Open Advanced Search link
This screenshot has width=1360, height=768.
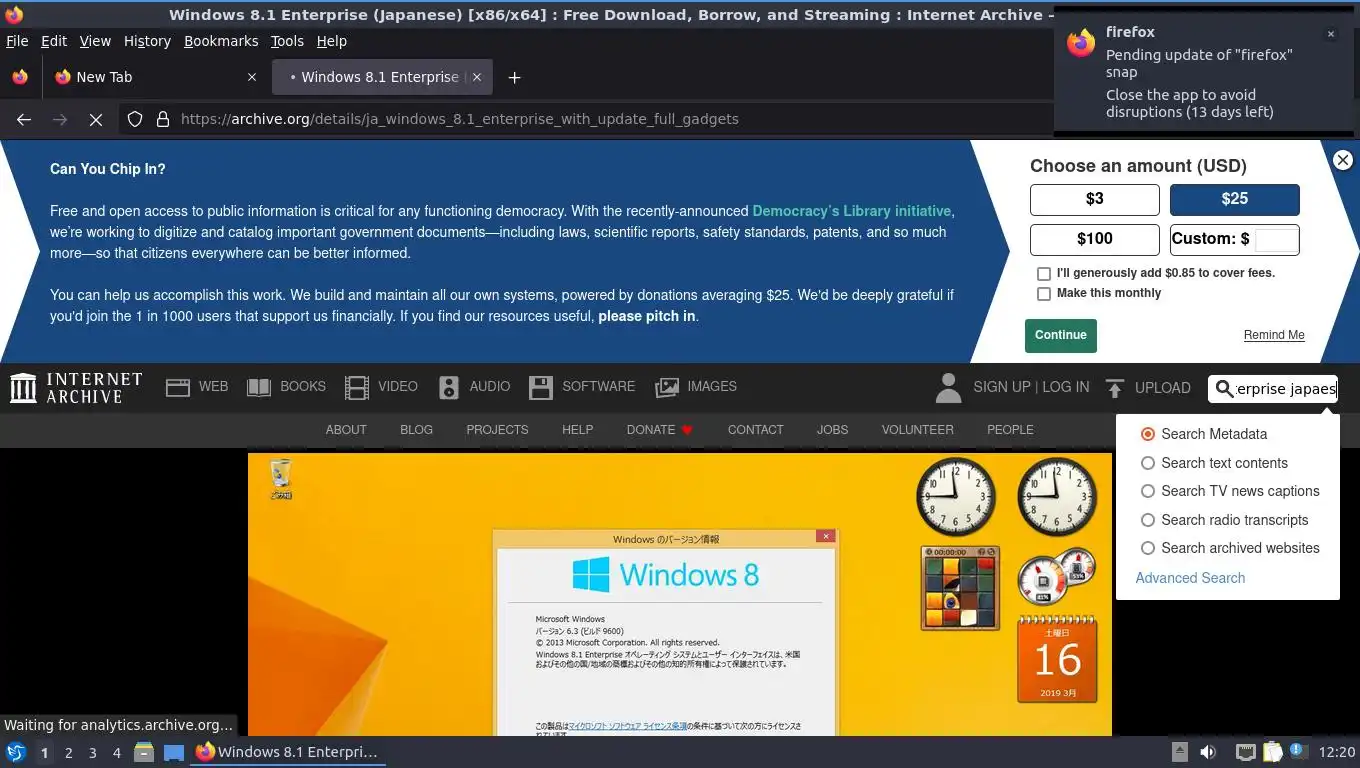coord(1190,578)
